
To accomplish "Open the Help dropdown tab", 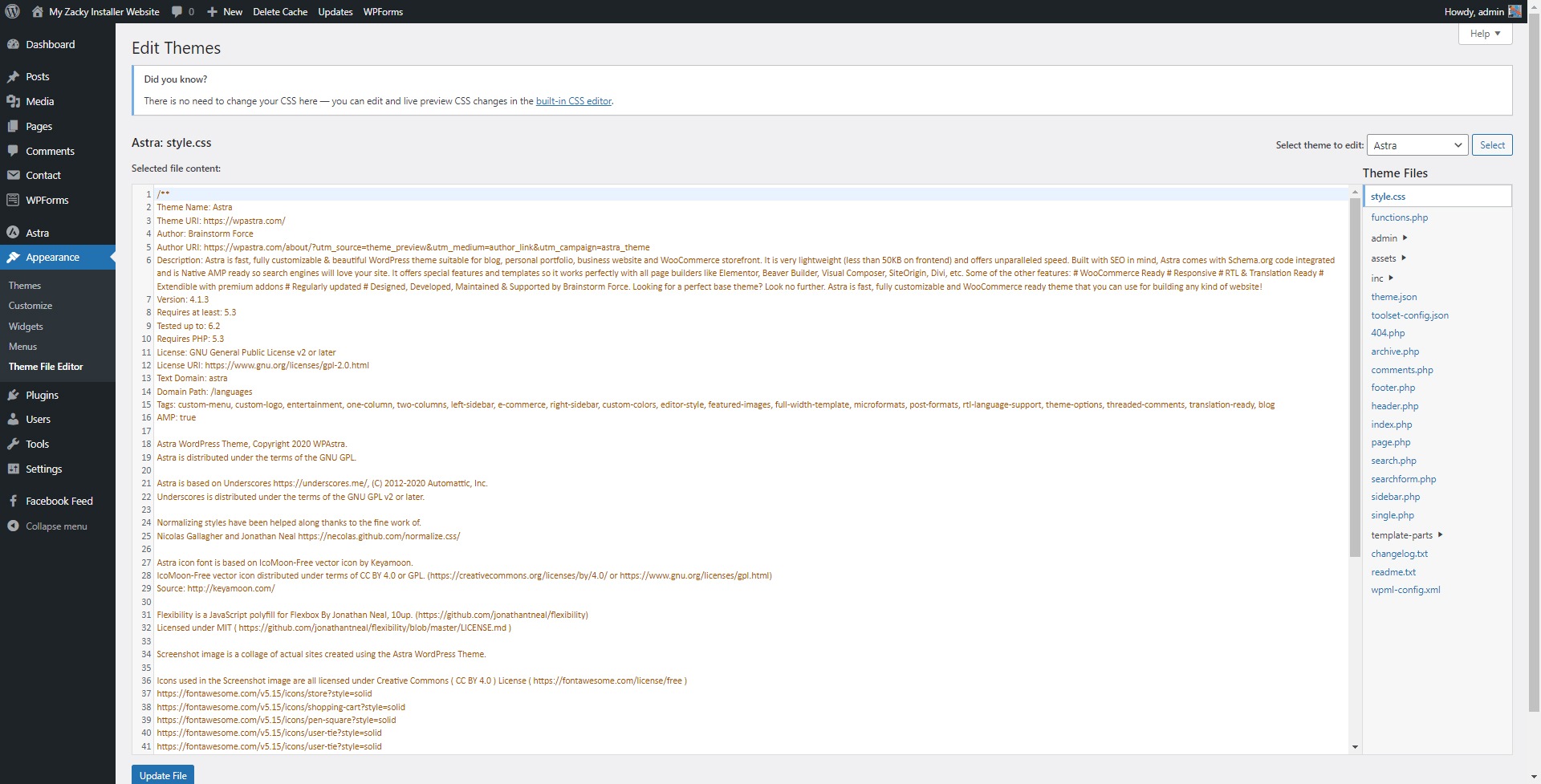I will [x=1485, y=34].
